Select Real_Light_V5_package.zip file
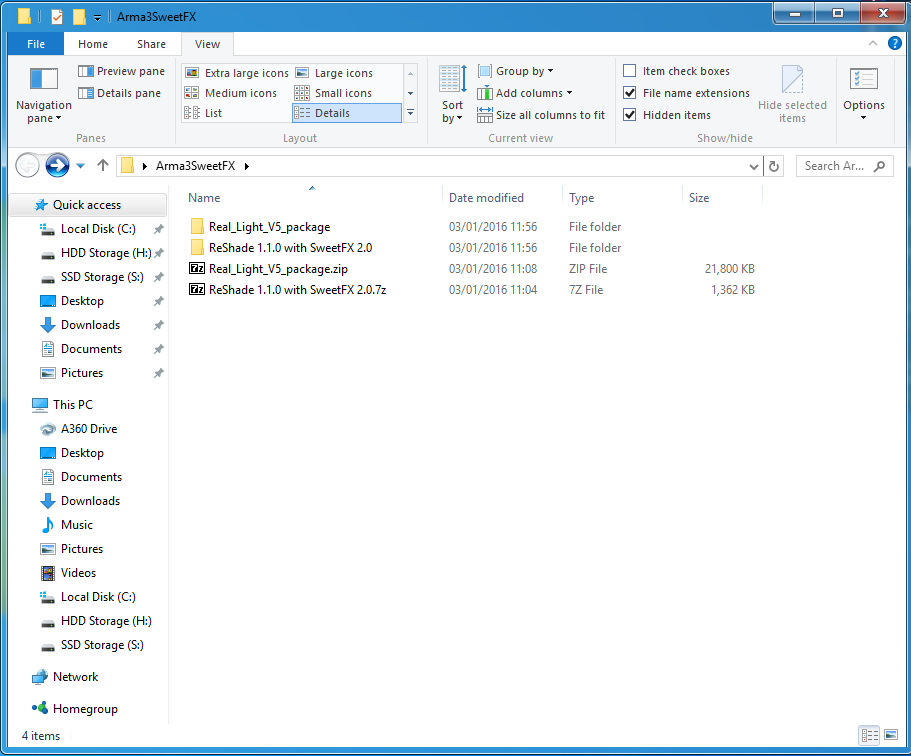Viewport: 911px width, 756px height. point(278,269)
